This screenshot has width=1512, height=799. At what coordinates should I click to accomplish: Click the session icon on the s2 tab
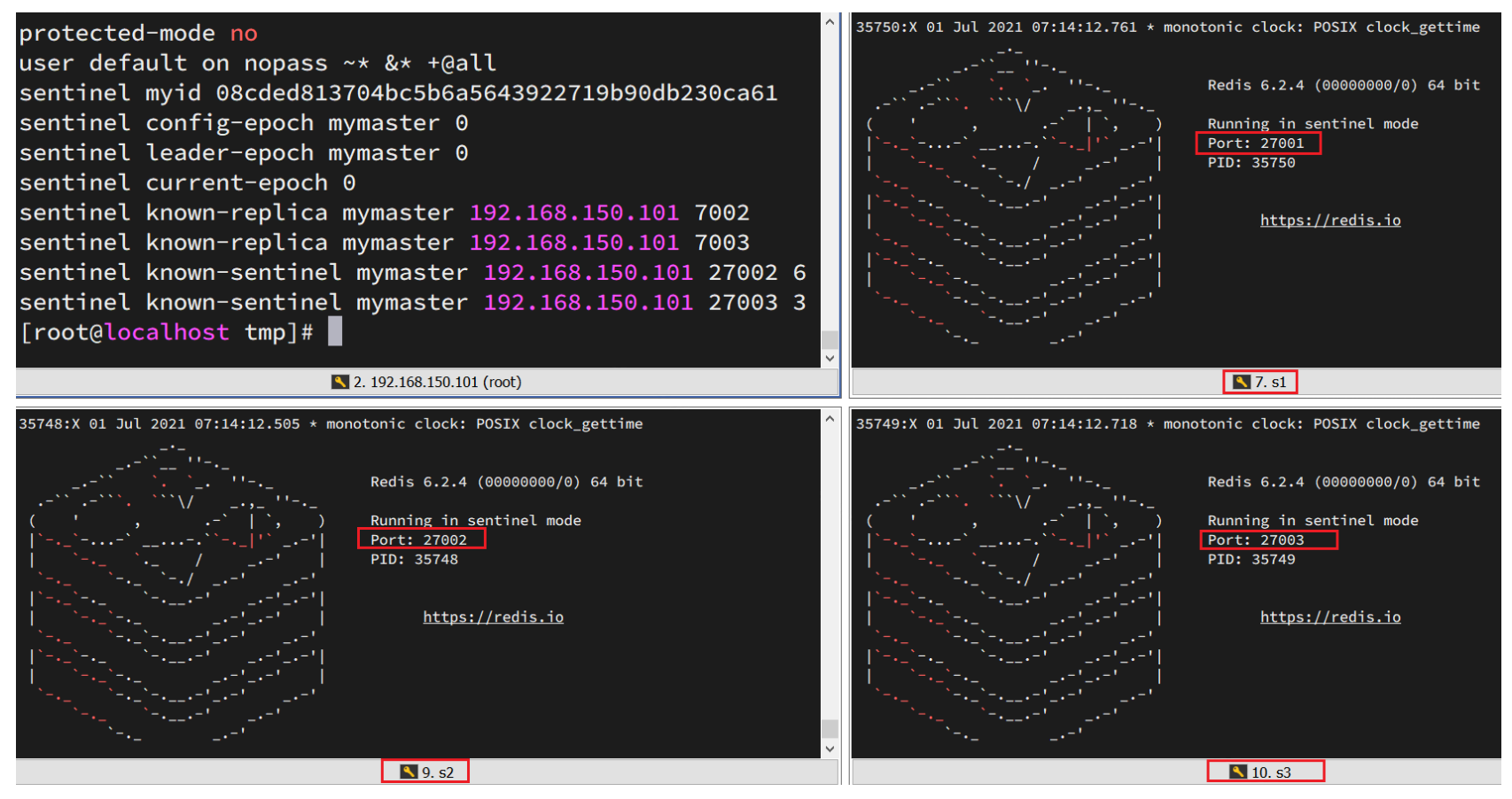coord(409,772)
